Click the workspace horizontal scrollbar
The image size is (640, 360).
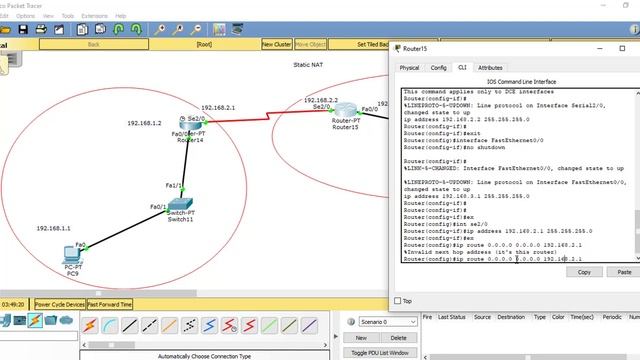point(98,293)
